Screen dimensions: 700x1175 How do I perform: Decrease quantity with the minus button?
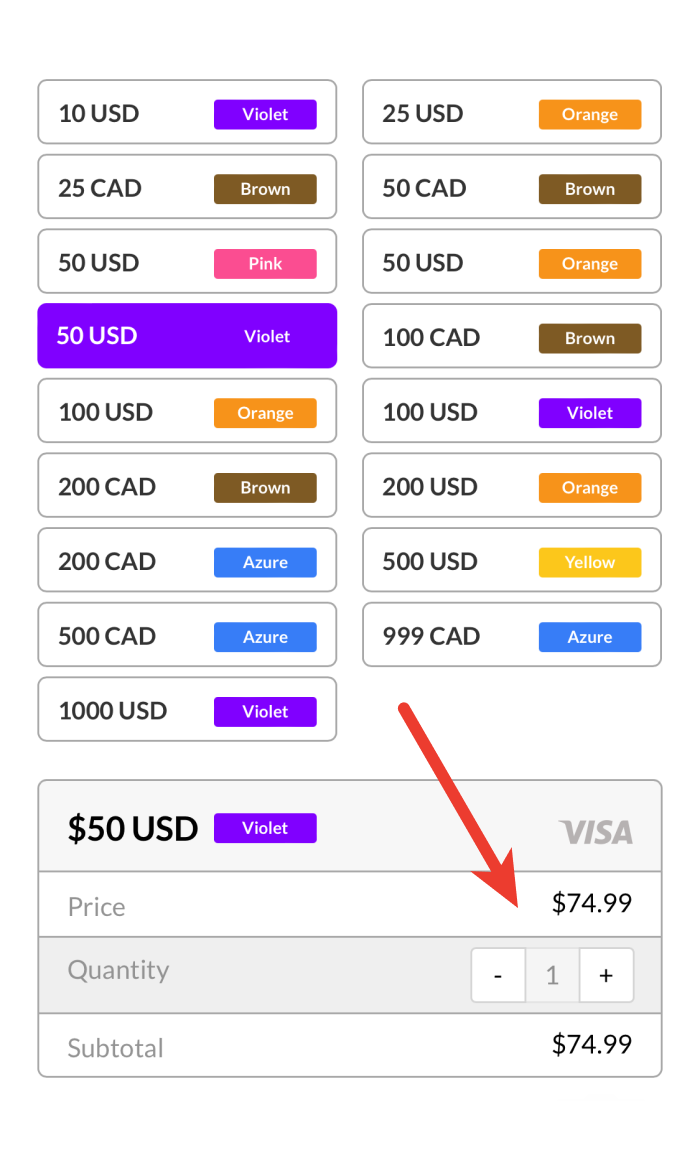[x=498, y=976]
